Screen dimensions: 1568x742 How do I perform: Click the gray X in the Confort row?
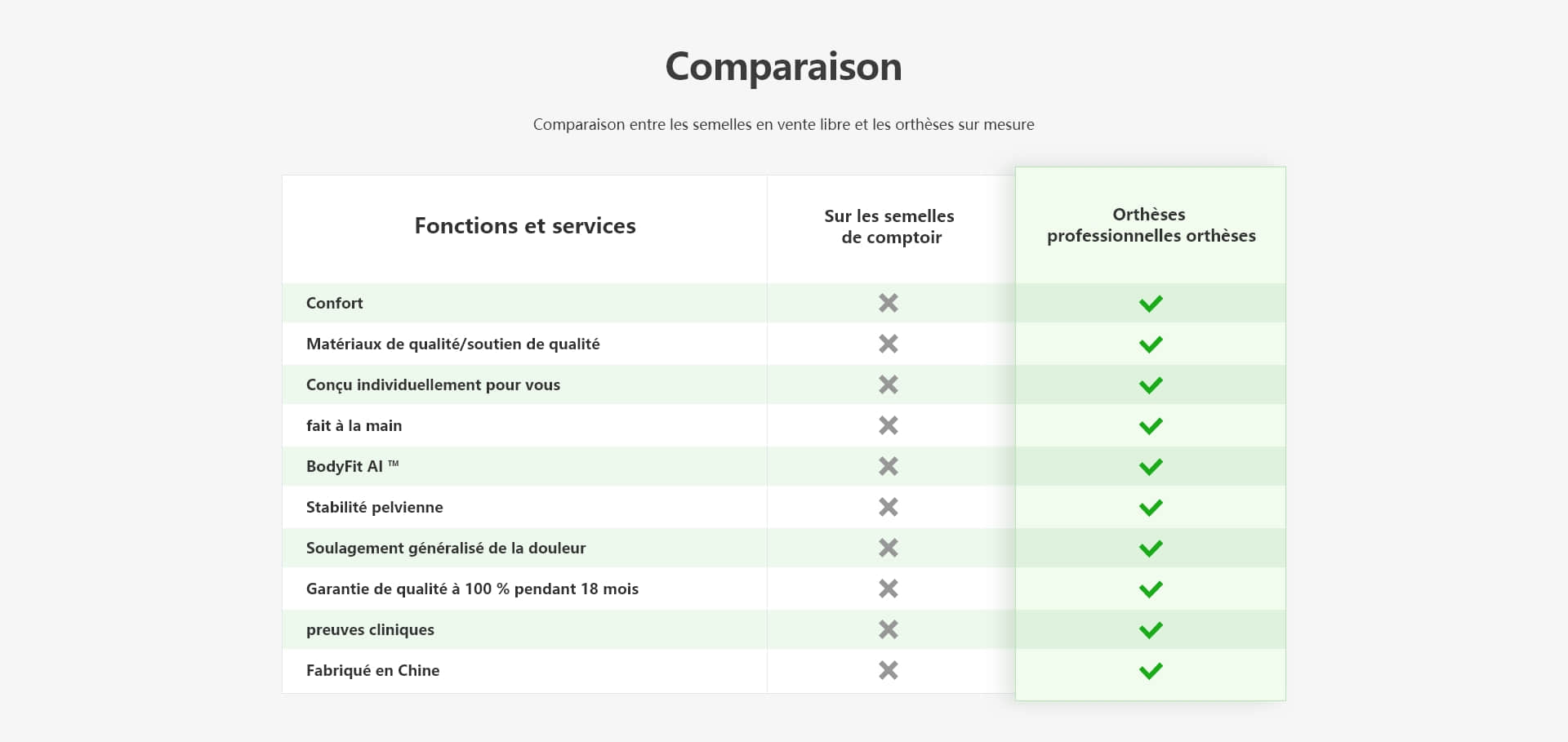[x=889, y=303]
